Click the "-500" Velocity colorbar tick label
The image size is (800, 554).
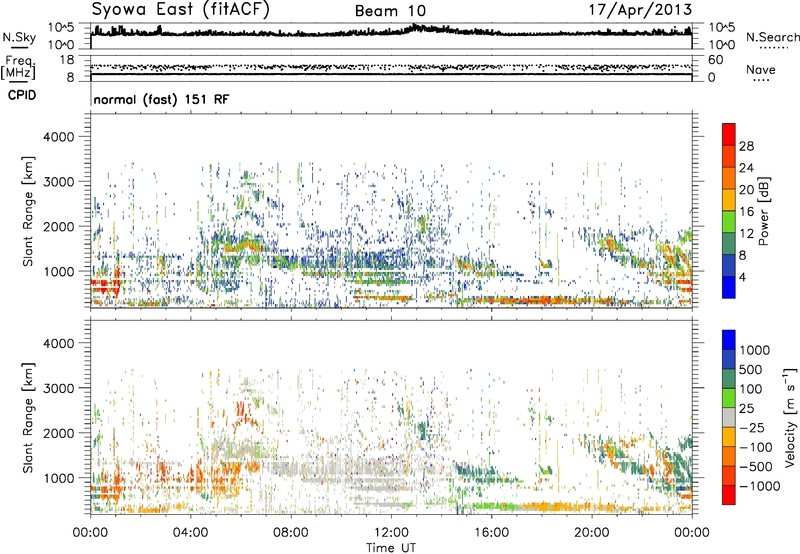[x=756, y=466]
